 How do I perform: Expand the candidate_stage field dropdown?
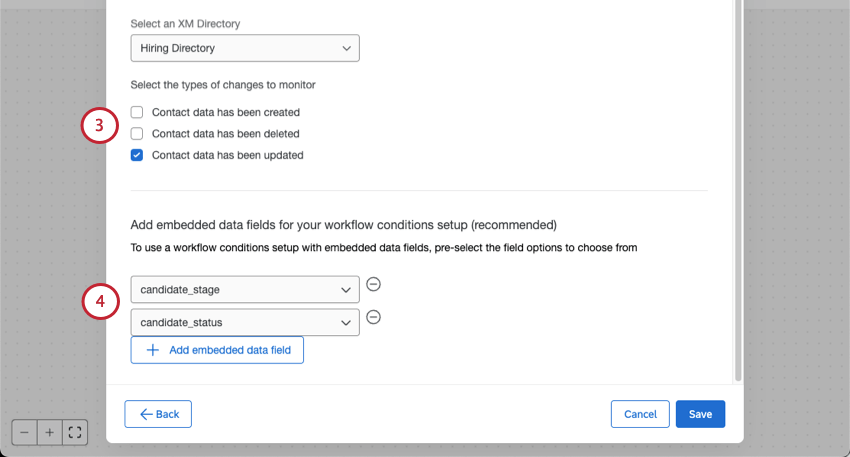point(245,290)
